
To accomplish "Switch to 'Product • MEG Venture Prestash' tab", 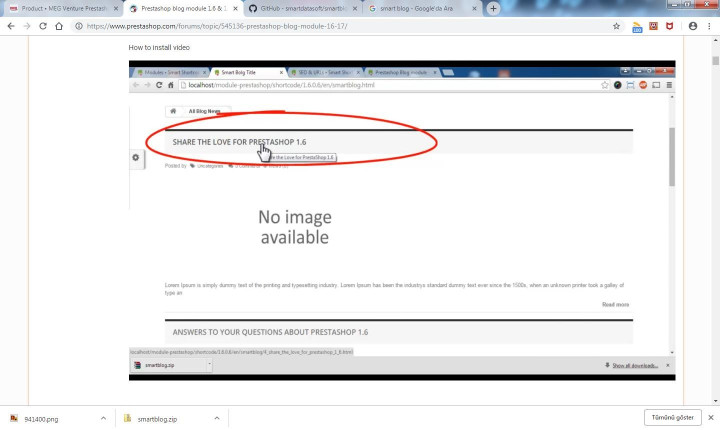I will pyautogui.click(x=63, y=8).
